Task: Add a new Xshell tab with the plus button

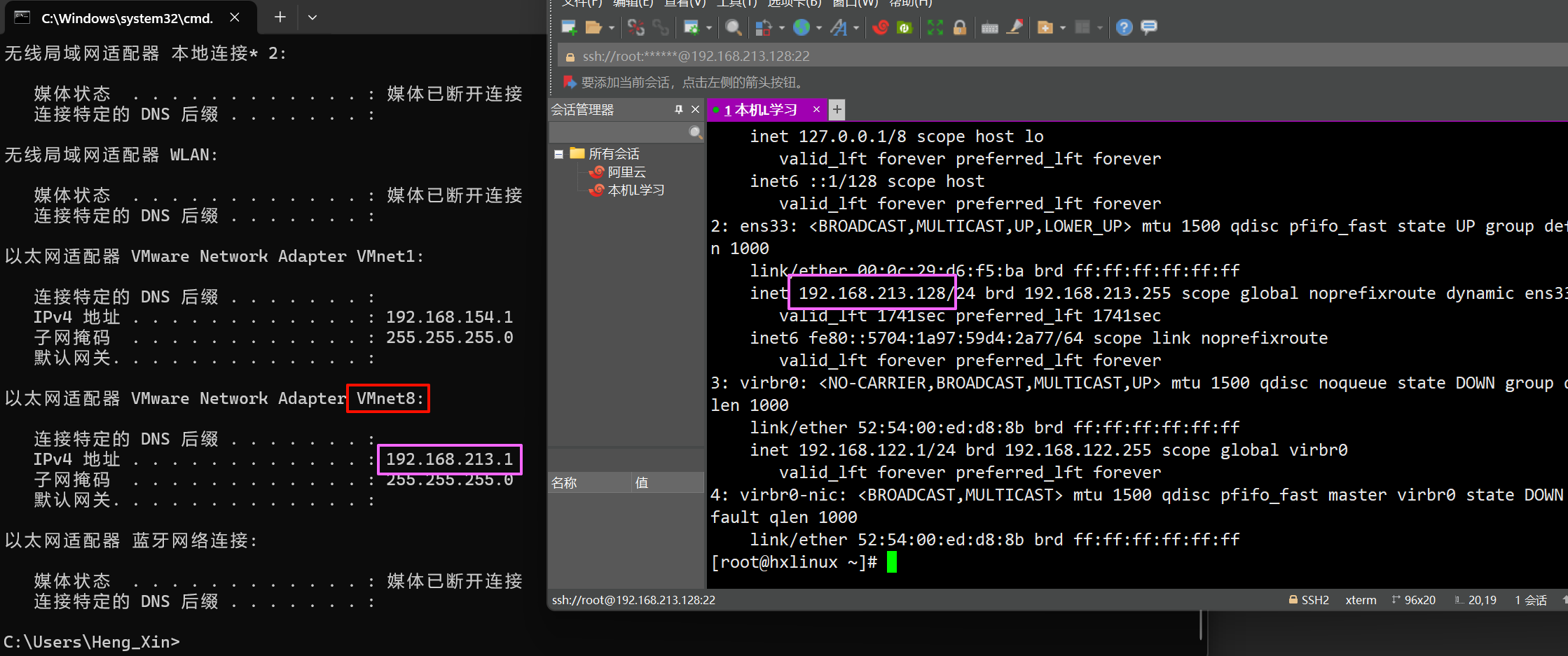Action: pyautogui.click(x=837, y=109)
